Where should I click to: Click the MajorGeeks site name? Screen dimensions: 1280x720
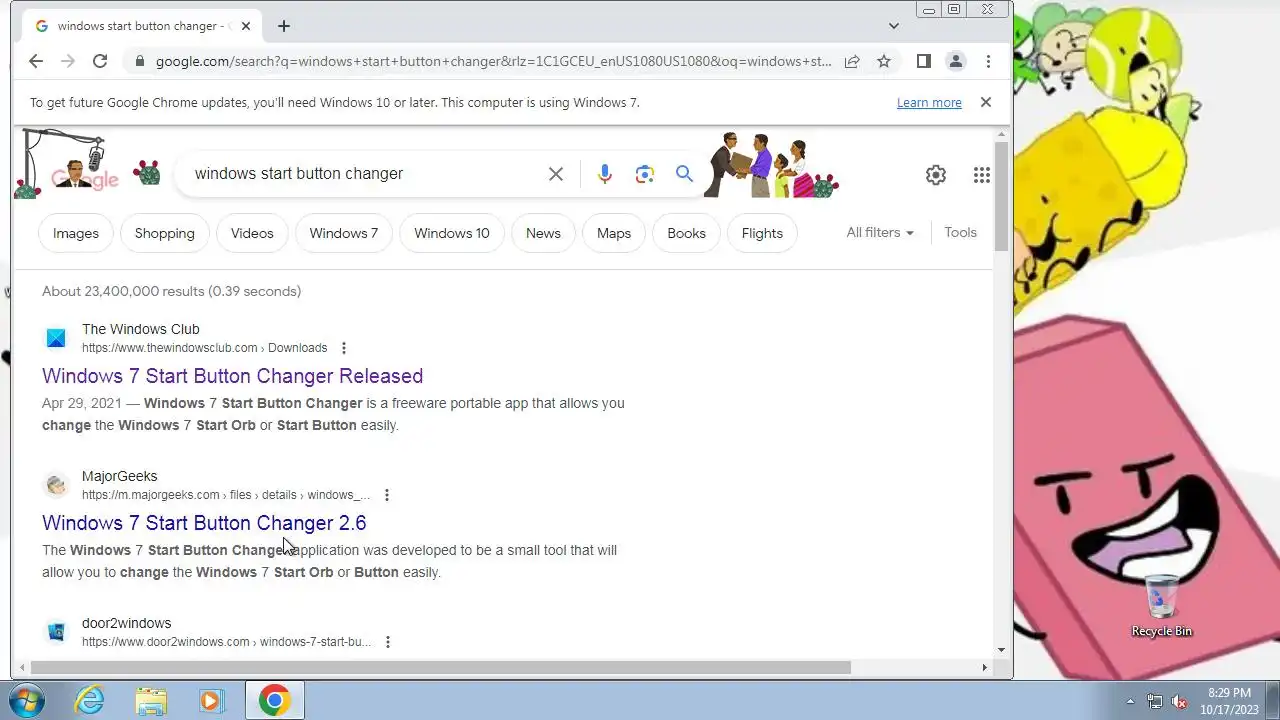point(120,476)
